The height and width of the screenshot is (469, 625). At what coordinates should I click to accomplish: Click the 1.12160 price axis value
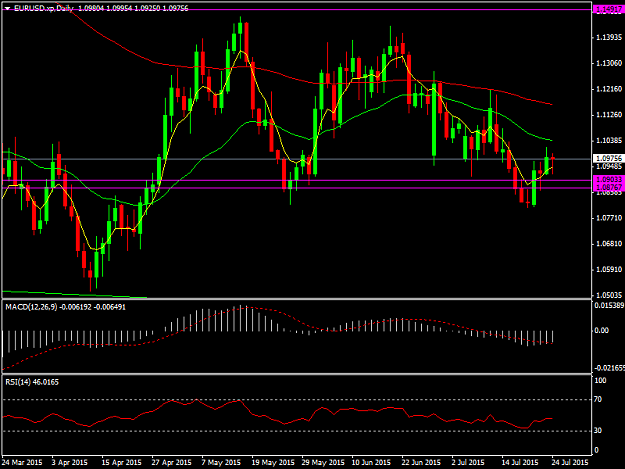point(609,89)
